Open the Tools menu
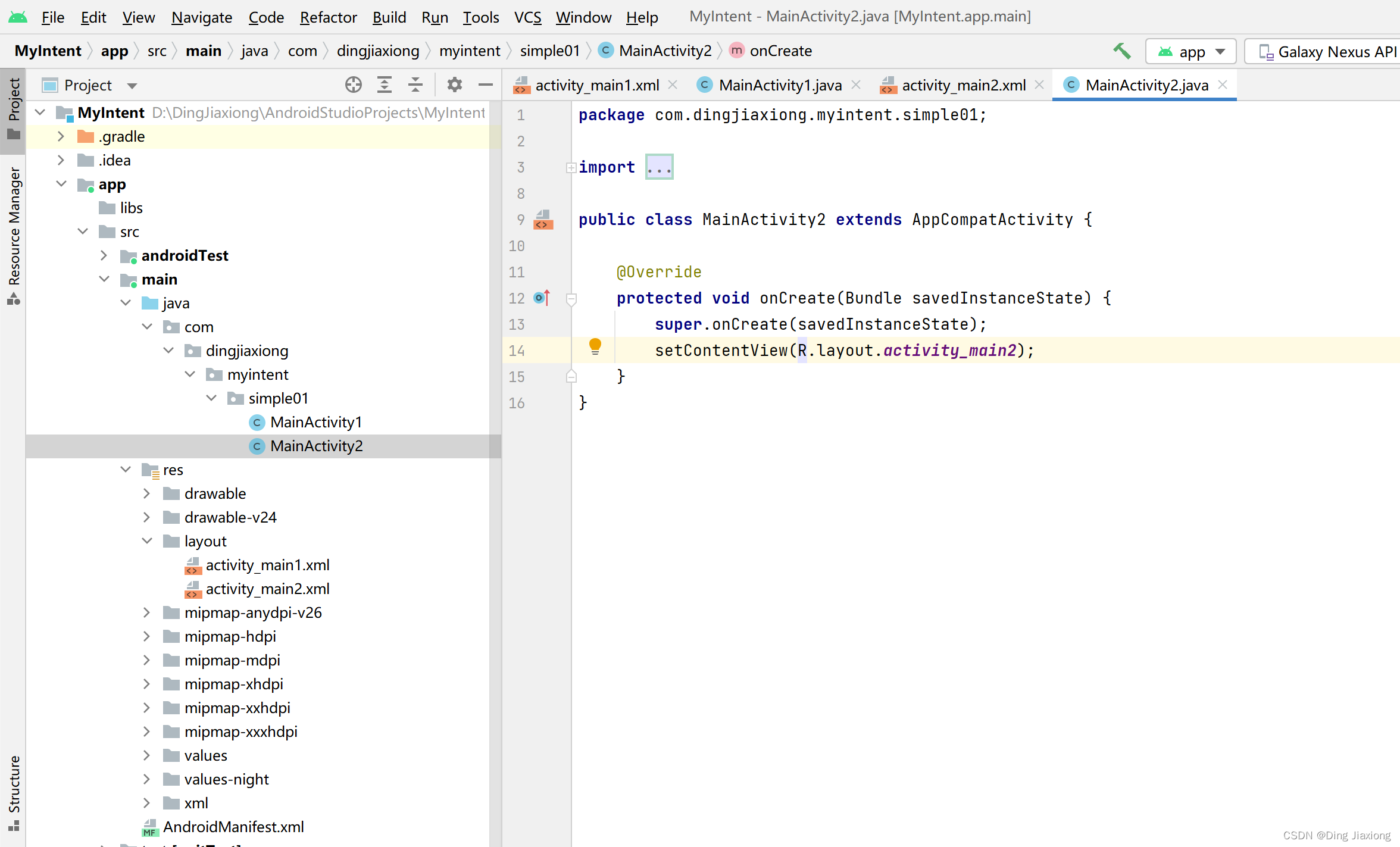The width and height of the screenshot is (1400, 847). tap(481, 17)
